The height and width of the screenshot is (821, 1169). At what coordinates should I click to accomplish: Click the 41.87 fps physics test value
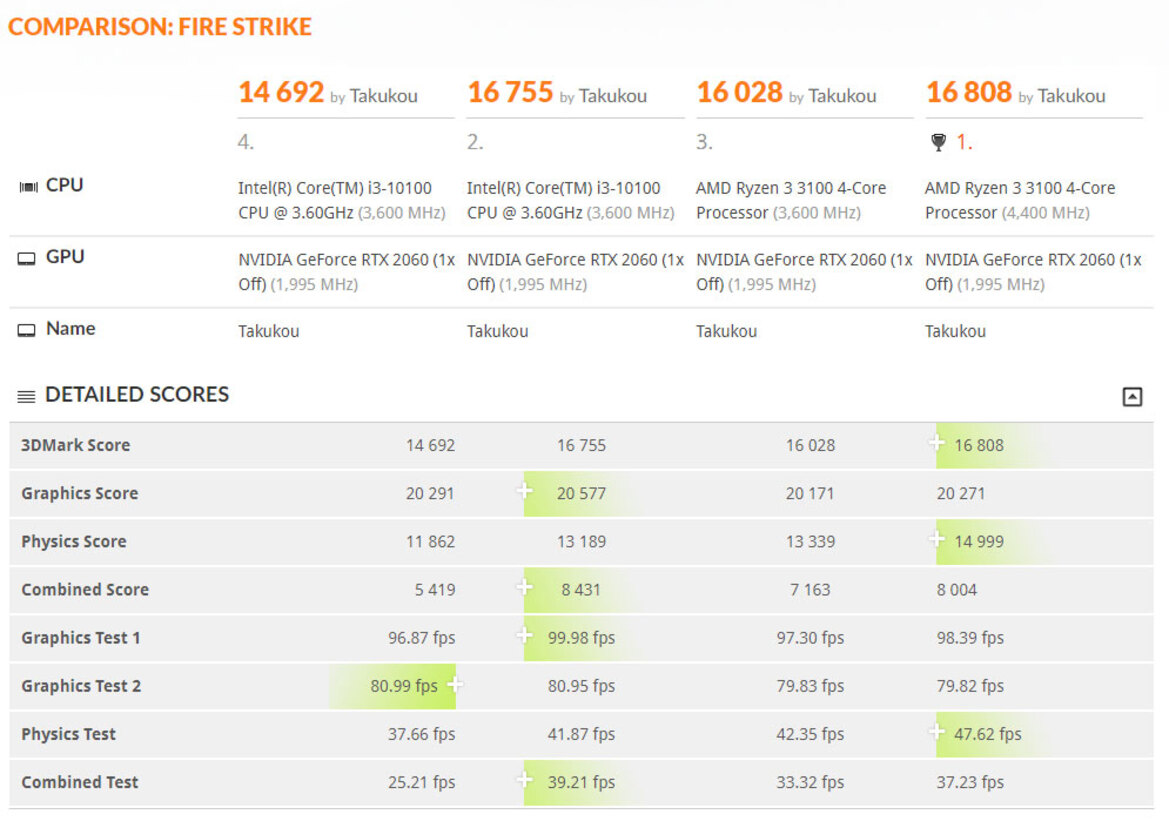coord(582,734)
